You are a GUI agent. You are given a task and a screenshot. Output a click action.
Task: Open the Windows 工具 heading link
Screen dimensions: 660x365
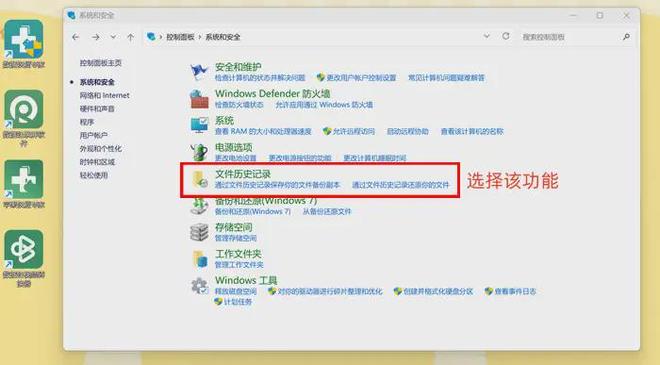pos(246,280)
